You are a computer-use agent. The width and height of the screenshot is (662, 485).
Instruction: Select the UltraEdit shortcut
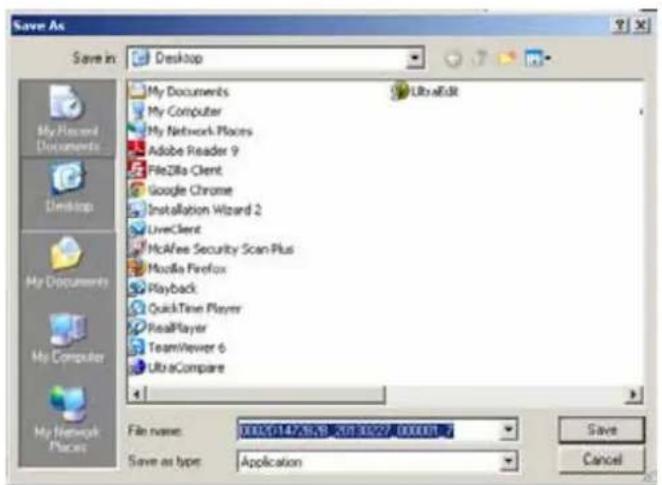click(x=425, y=91)
